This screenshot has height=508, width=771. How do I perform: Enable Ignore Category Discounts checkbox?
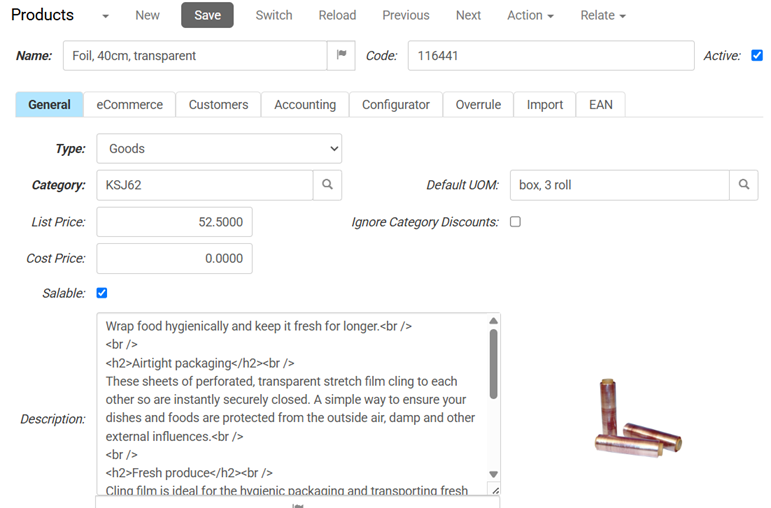515,222
